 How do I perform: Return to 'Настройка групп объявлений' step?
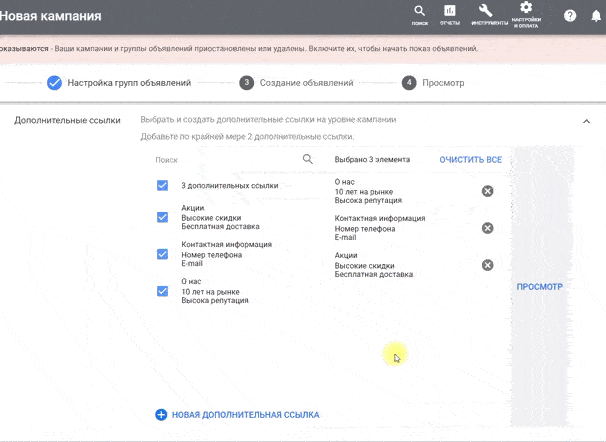tap(119, 83)
